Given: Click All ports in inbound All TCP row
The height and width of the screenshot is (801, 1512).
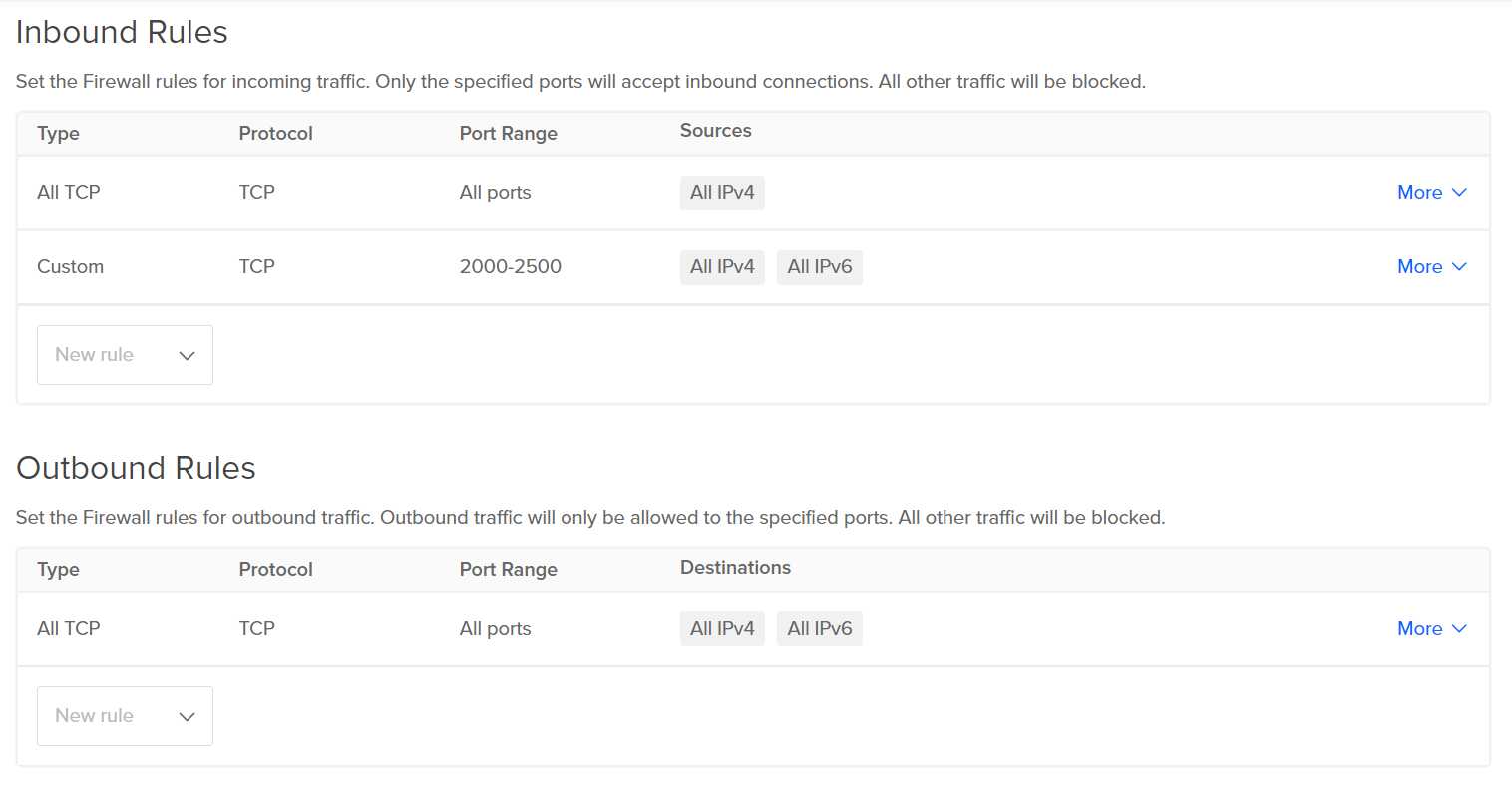Looking at the screenshot, I should pyautogui.click(x=495, y=193).
